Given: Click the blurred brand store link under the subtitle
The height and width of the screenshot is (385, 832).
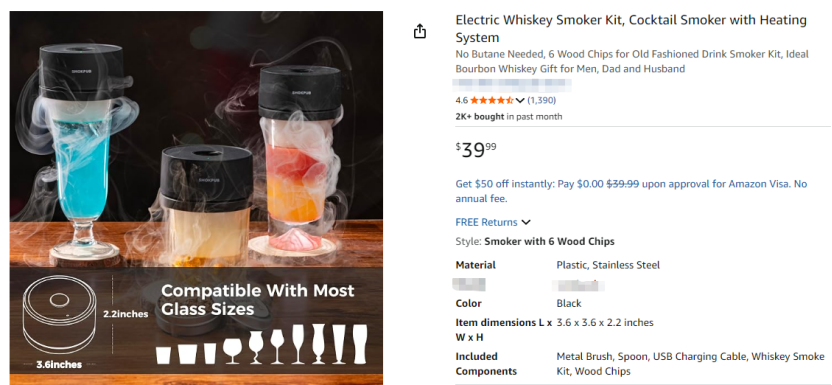Looking at the screenshot, I should pyautogui.click(x=512, y=84).
